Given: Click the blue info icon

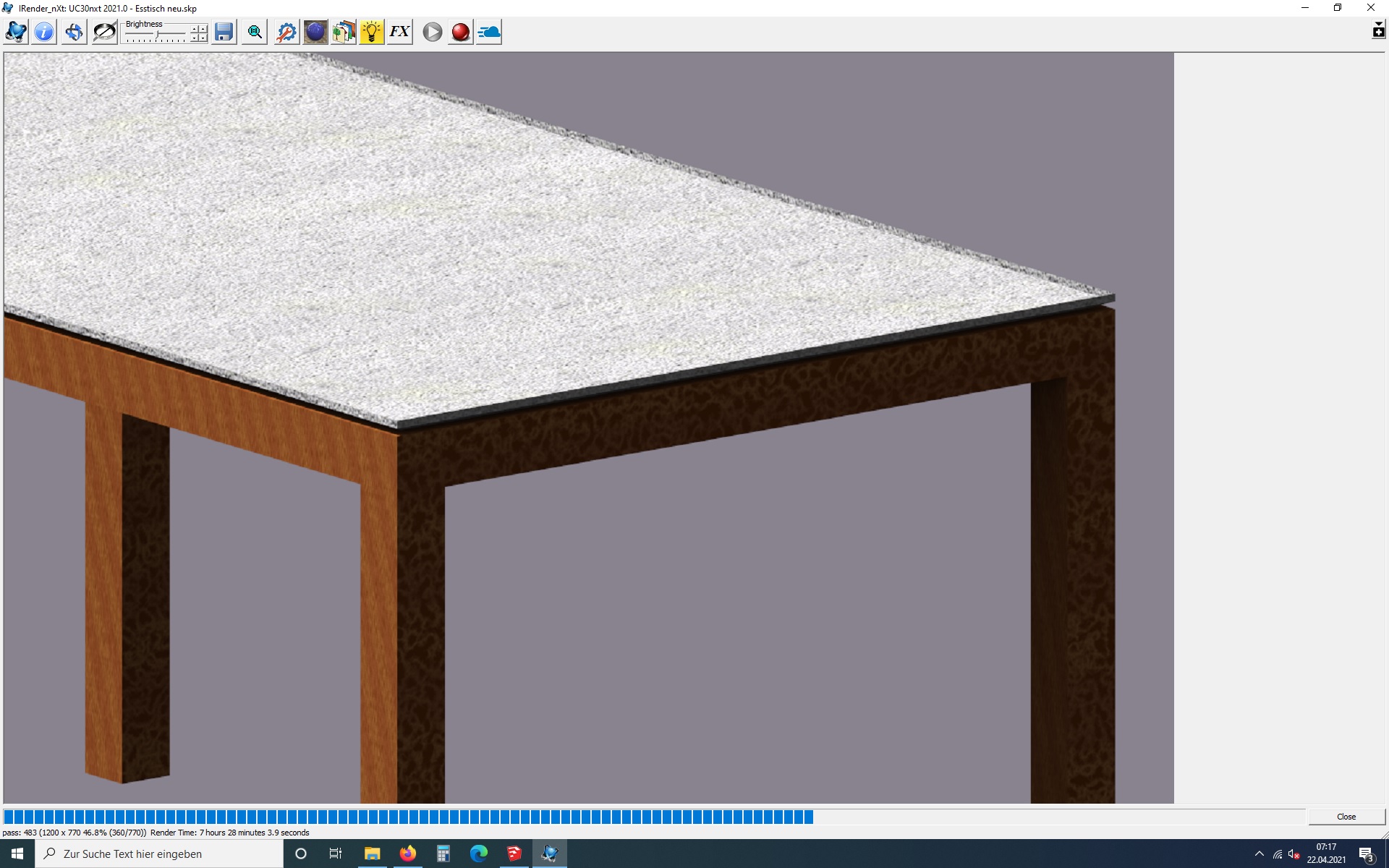Looking at the screenshot, I should (44, 32).
